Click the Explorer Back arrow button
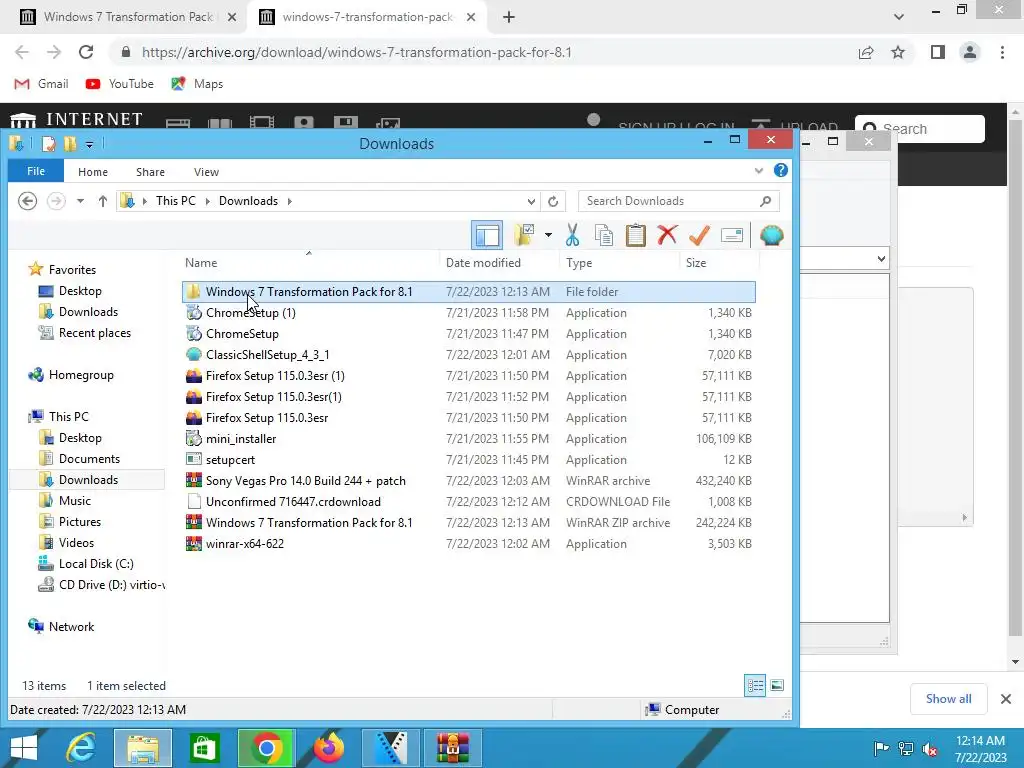1024x768 pixels. [27, 201]
